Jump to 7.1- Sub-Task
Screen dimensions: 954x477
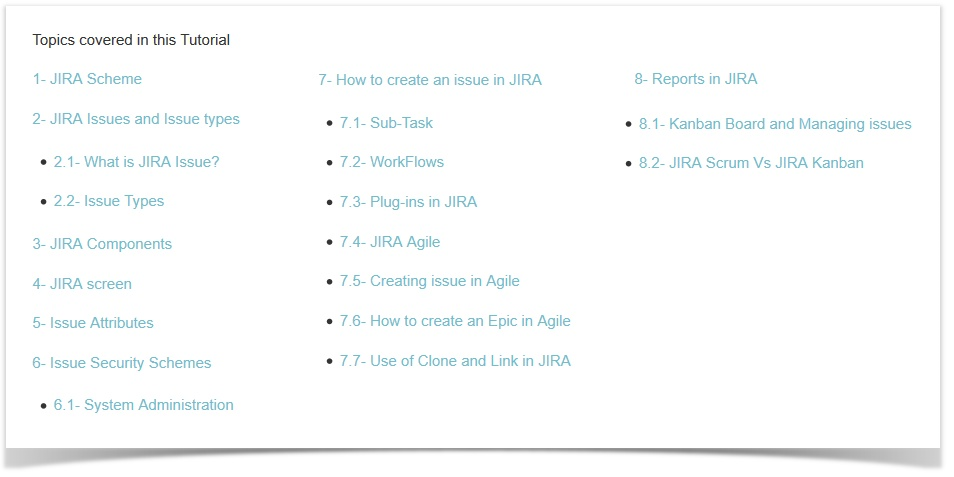tap(386, 124)
